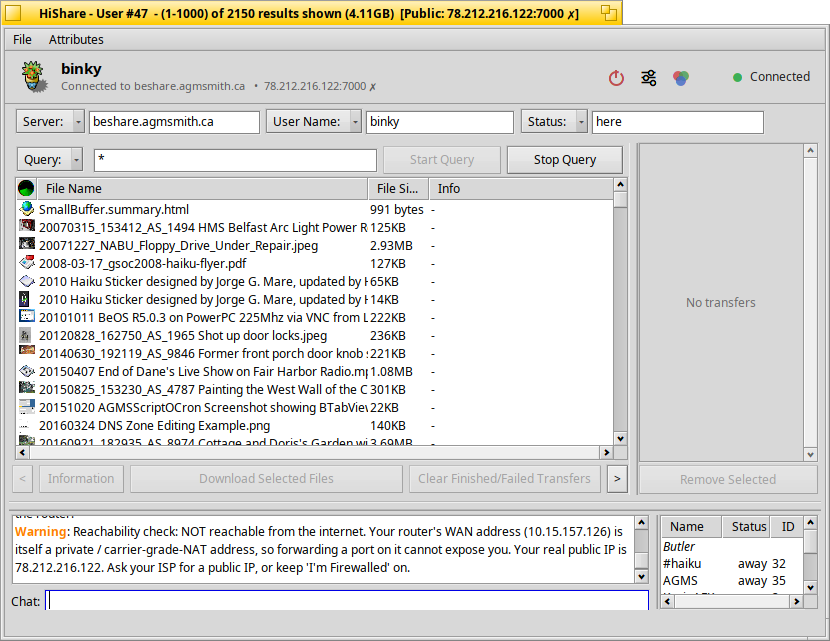Click the DNS Zone Editing Example.png icon
The height and width of the screenshot is (641, 830).
click(24, 425)
